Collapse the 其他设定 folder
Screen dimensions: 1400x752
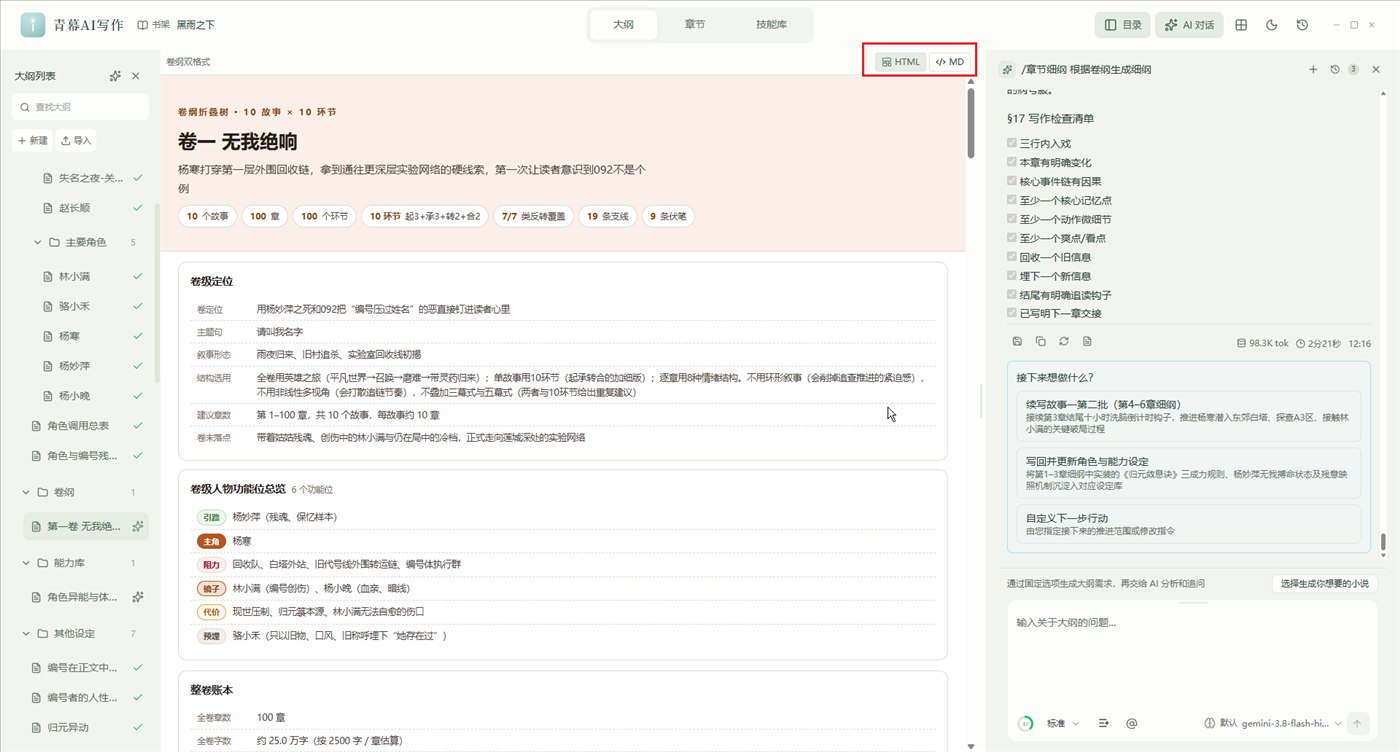tap(27, 634)
